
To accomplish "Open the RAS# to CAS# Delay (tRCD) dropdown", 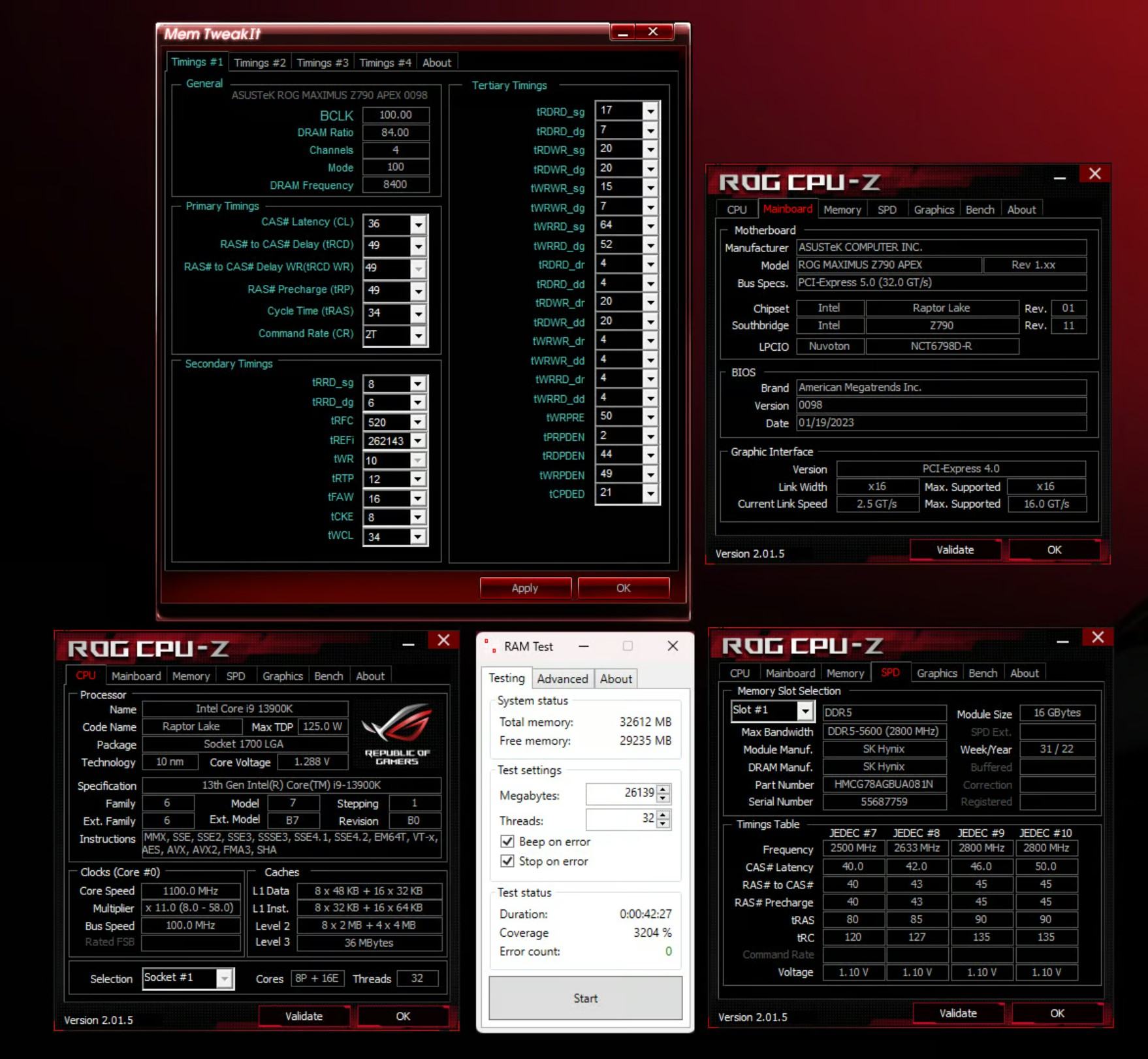I will 418,246.
